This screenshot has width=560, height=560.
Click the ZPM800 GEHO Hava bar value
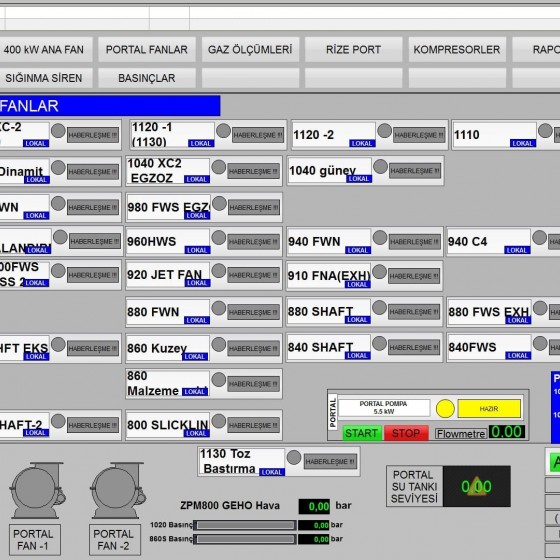pyautogui.click(x=314, y=506)
